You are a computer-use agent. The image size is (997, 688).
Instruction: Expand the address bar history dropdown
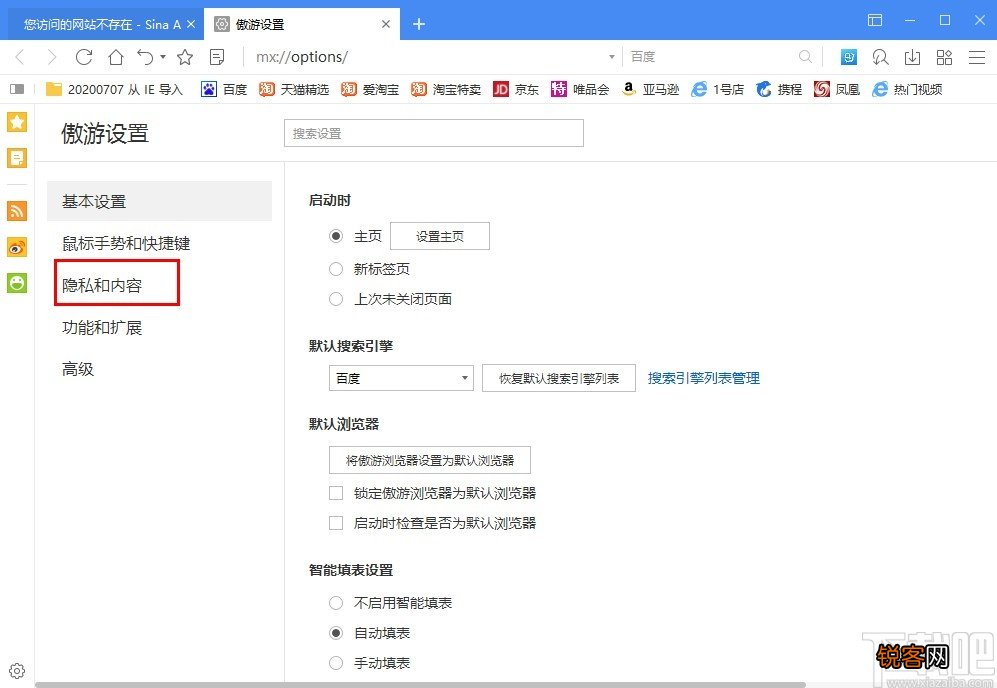612,57
